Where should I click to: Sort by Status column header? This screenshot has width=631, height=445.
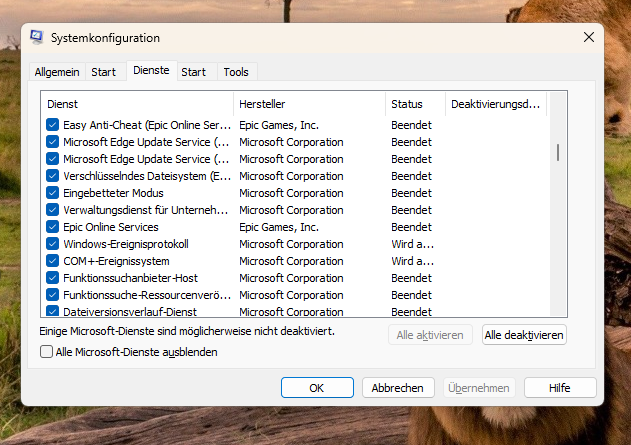point(415,104)
